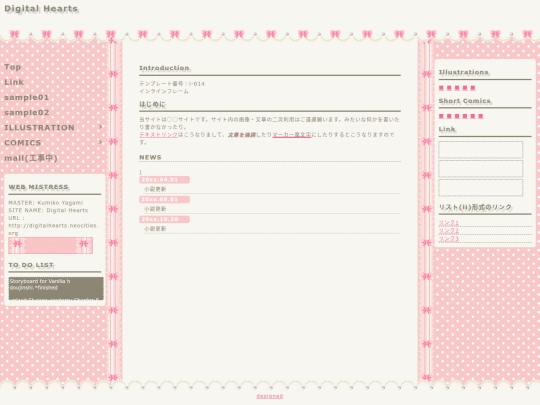The height and width of the screenshot is (405, 540).
Task: Click the TO DO LIST heading
Action: point(31,265)
